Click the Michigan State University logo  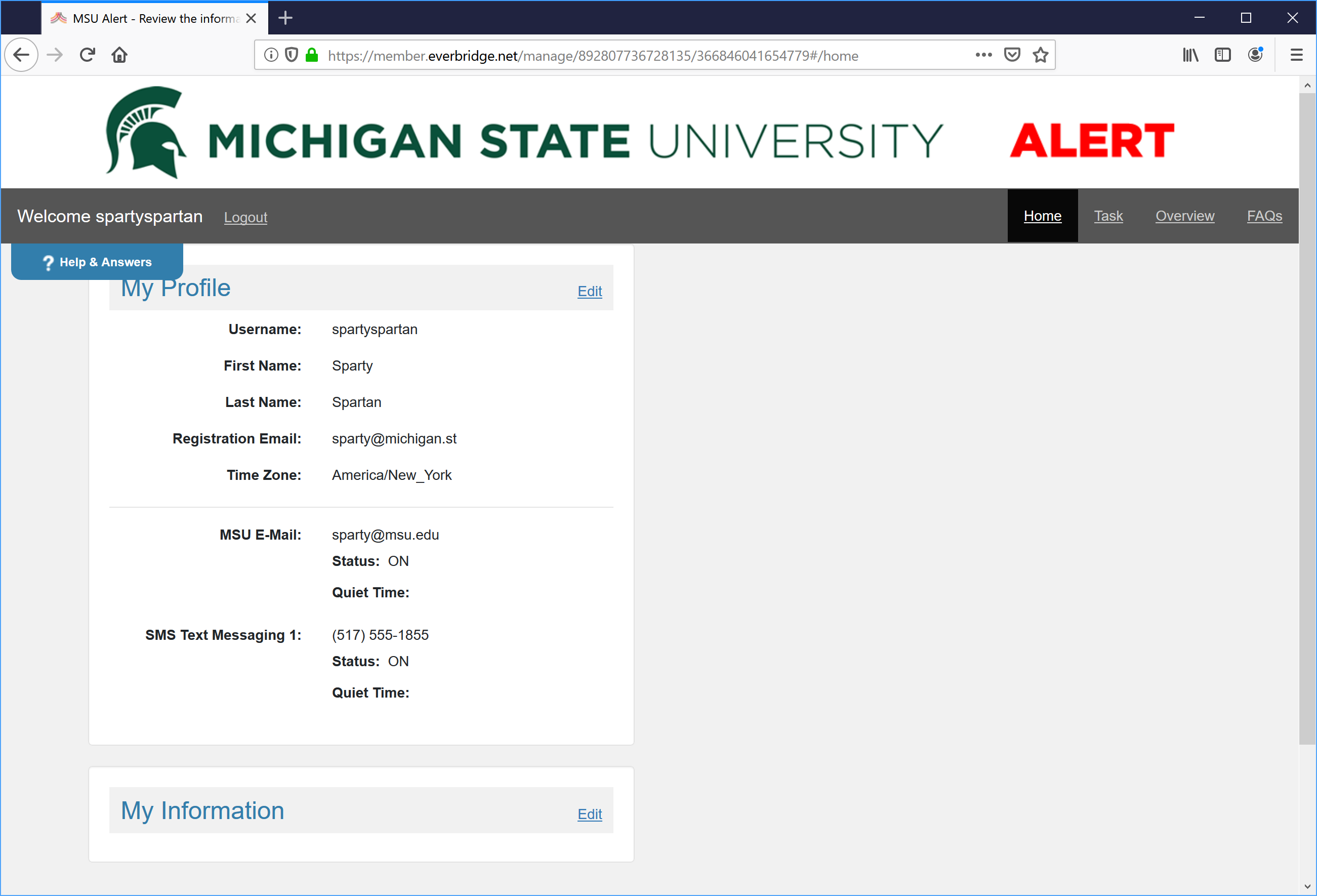pyautogui.click(x=524, y=133)
